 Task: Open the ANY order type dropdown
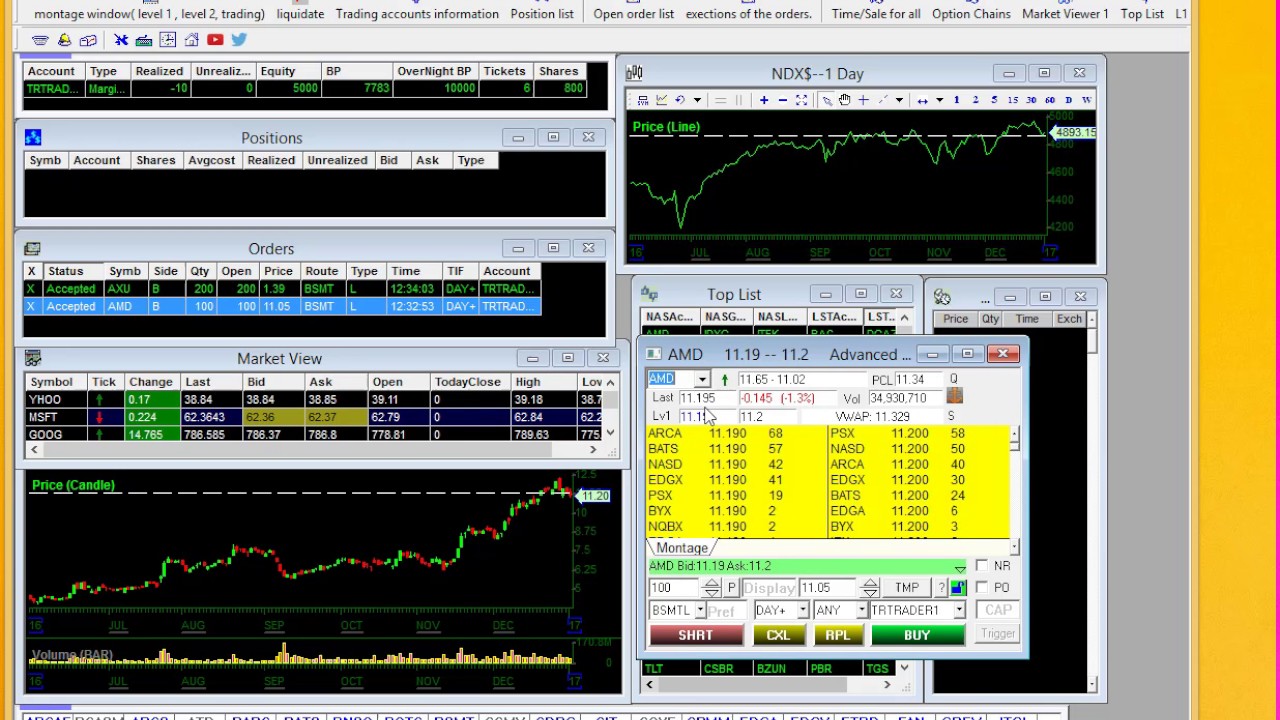[861, 610]
